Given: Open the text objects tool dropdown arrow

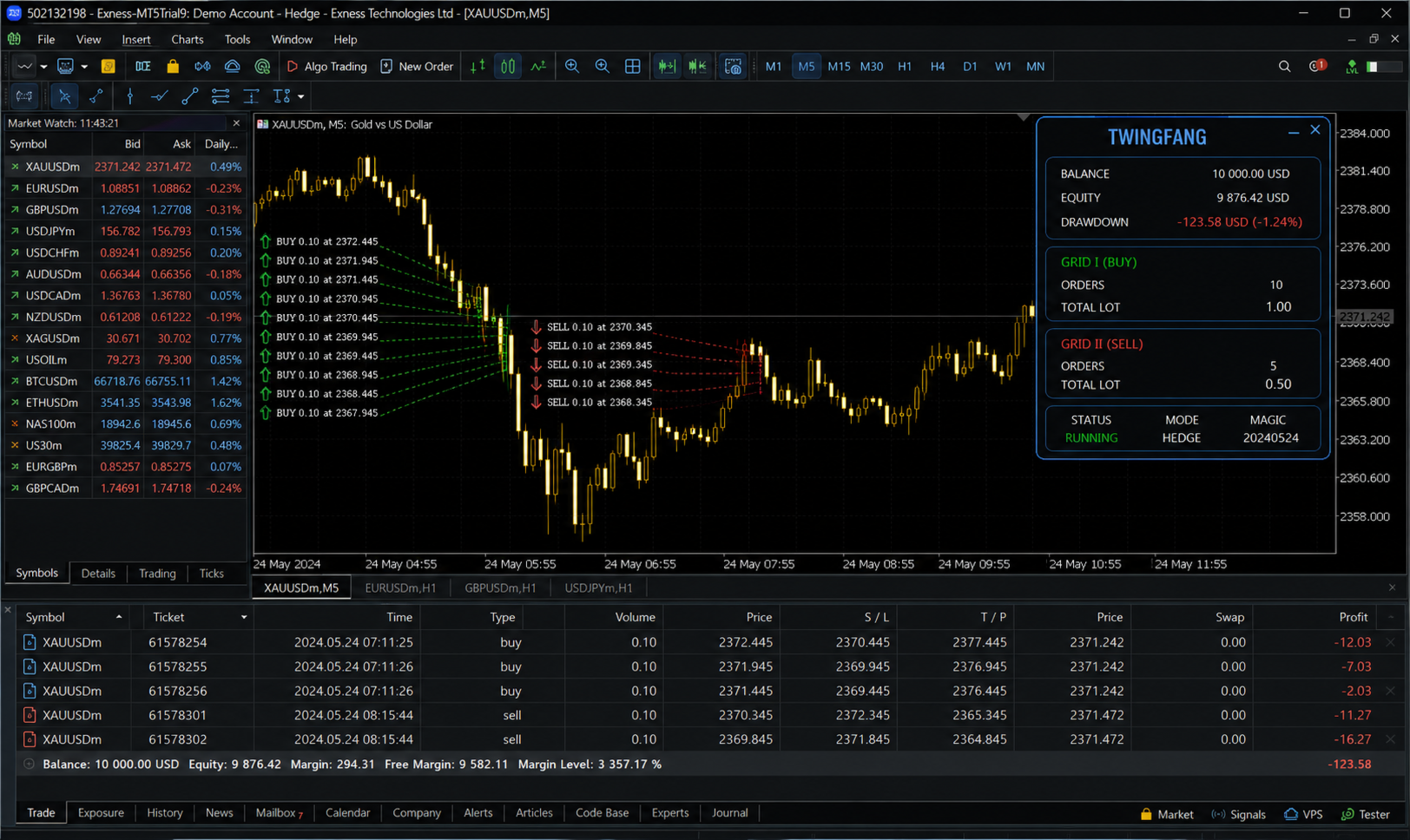Looking at the screenshot, I should tap(300, 96).
